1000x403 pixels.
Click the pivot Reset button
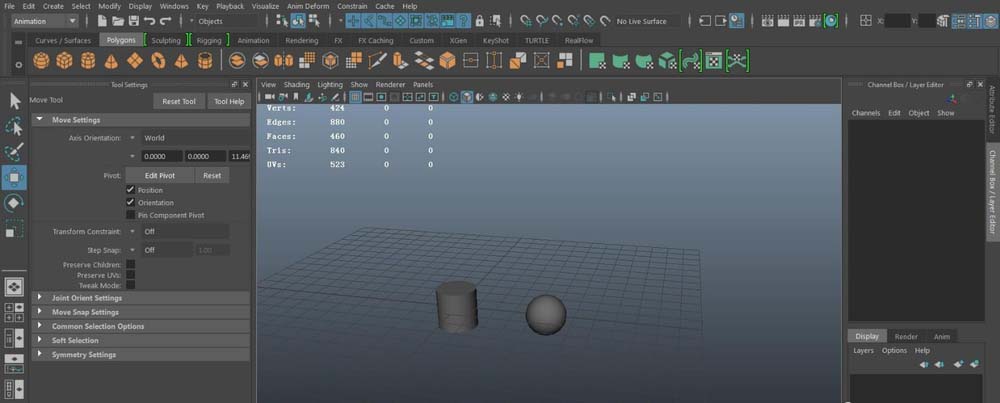[212, 175]
